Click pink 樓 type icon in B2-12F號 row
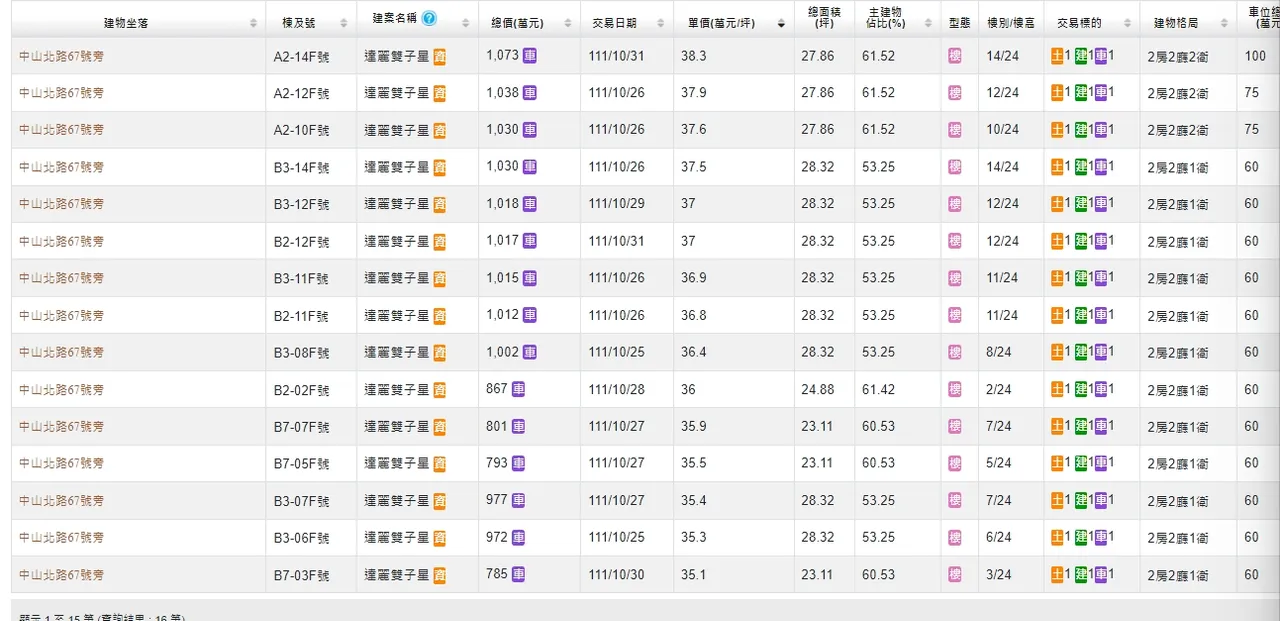The width and height of the screenshot is (1280, 621). coord(955,241)
